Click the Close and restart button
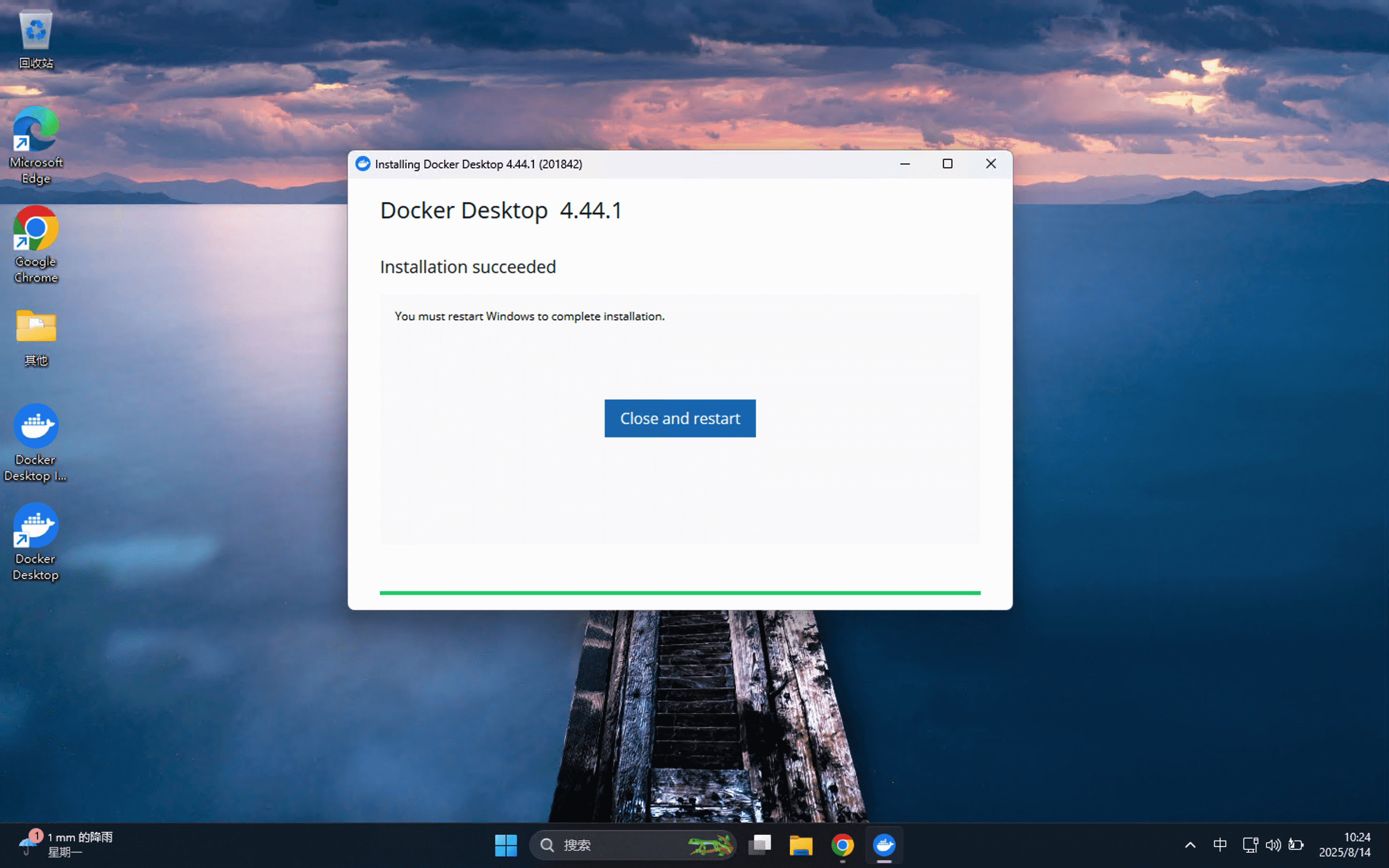 coord(679,418)
